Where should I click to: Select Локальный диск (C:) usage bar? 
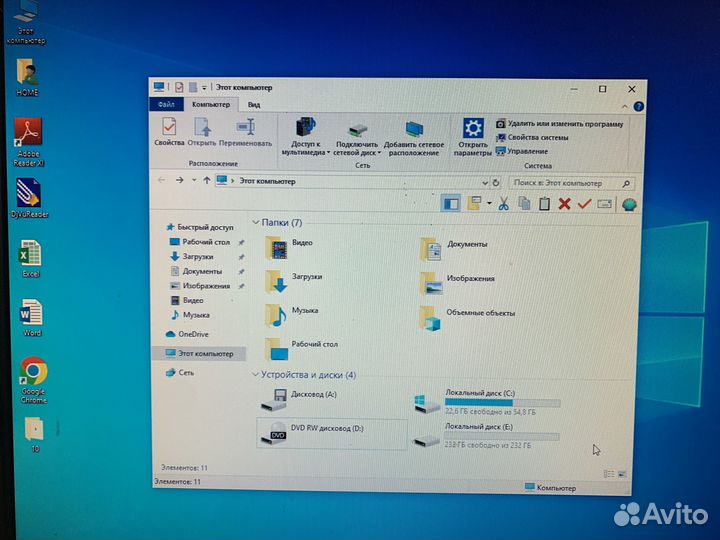[502, 403]
